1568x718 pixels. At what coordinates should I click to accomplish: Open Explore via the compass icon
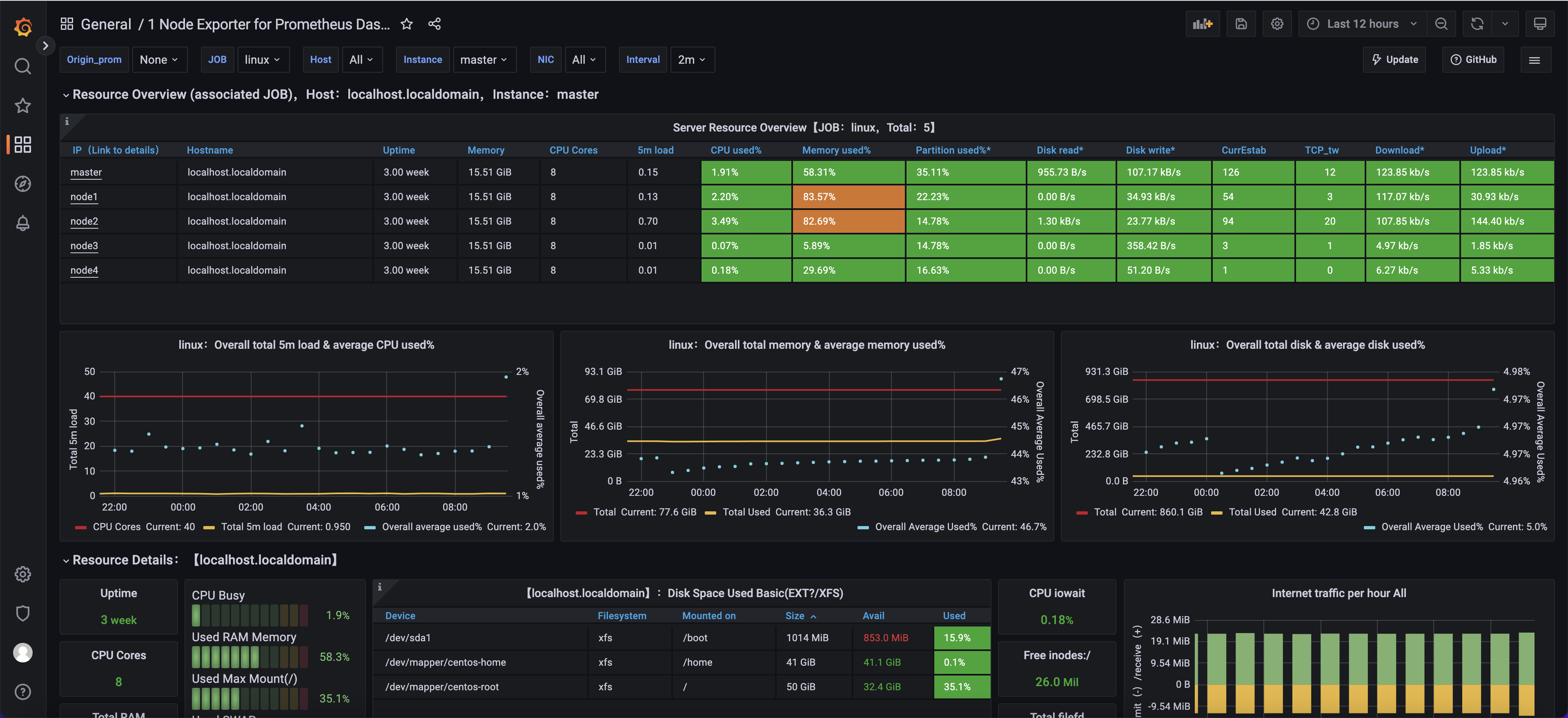(x=22, y=183)
